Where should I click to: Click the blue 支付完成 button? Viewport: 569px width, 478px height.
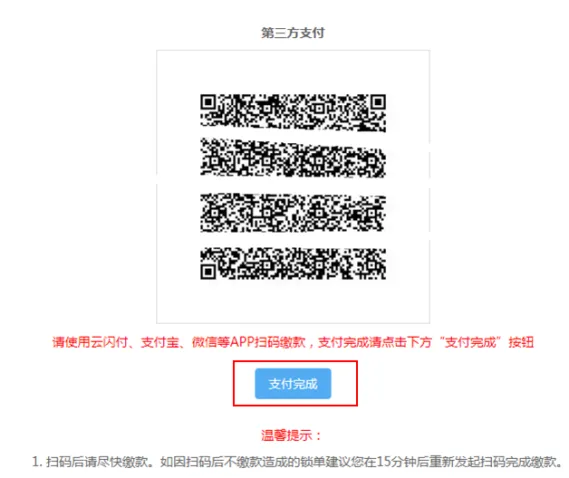point(293,383)
